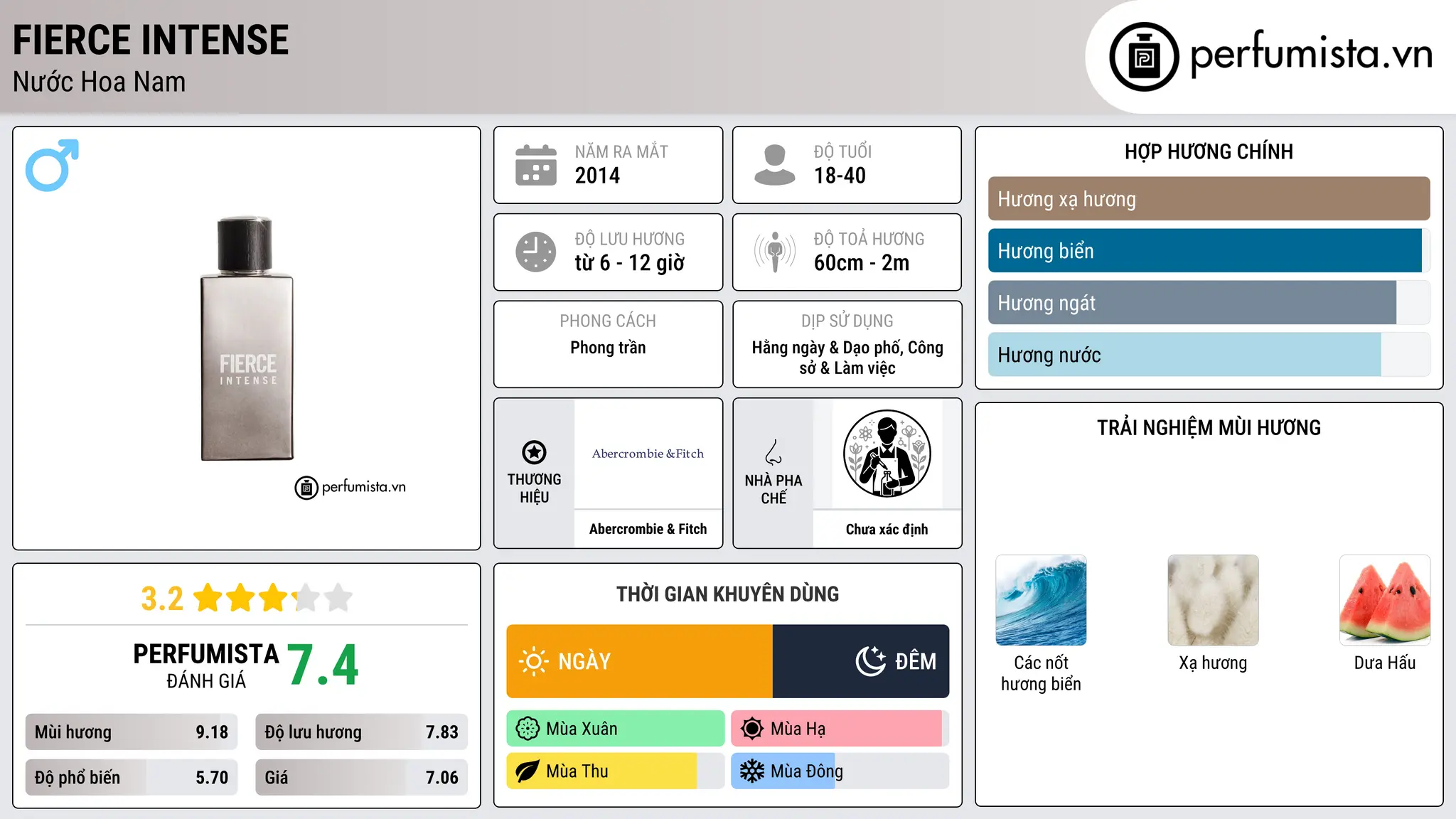Click the moon icon next to Đêm
The image size is (1456, 819).
(x=870, y=661)
